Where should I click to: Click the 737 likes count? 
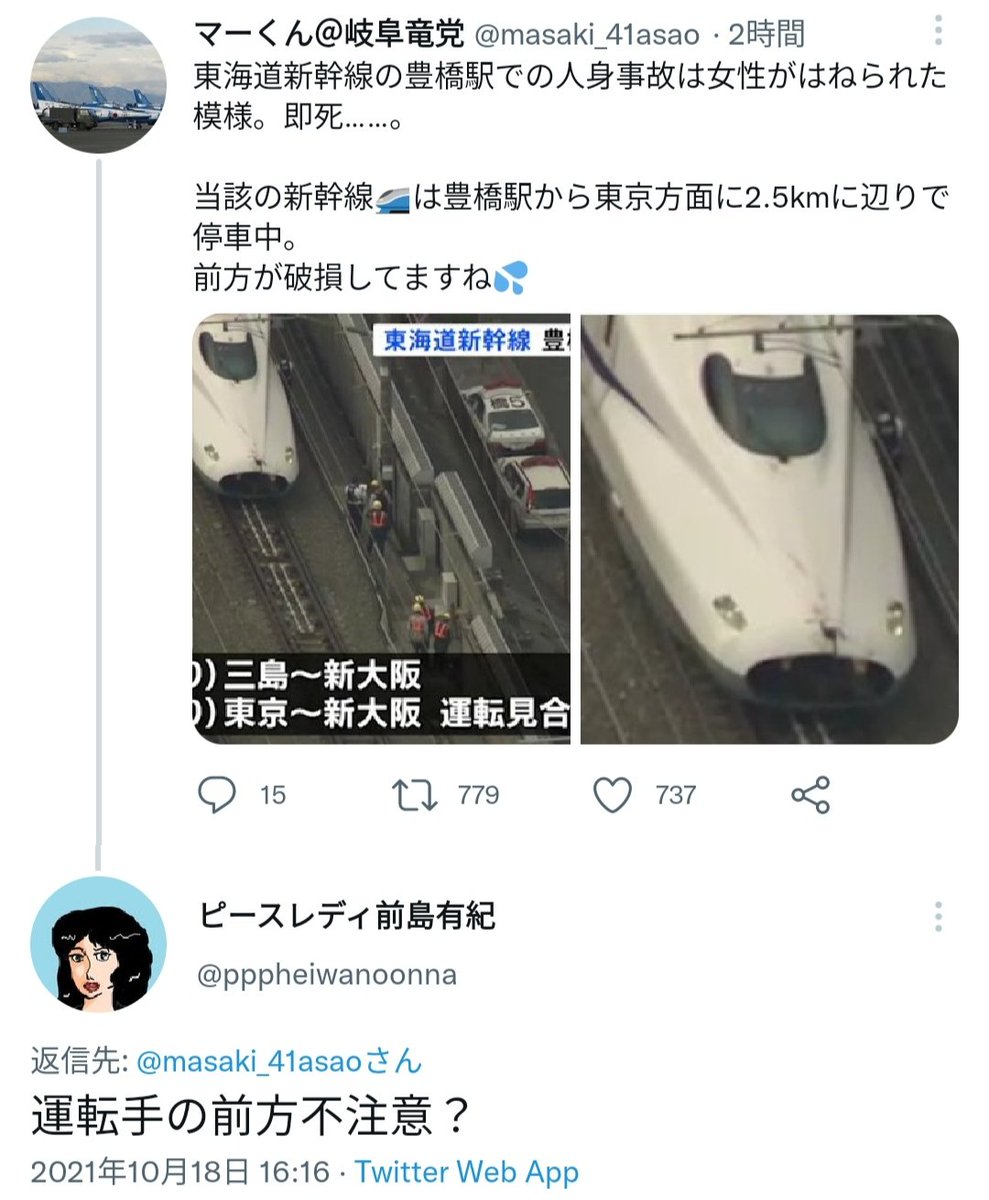pyautogui.click(x=676, y=795)
